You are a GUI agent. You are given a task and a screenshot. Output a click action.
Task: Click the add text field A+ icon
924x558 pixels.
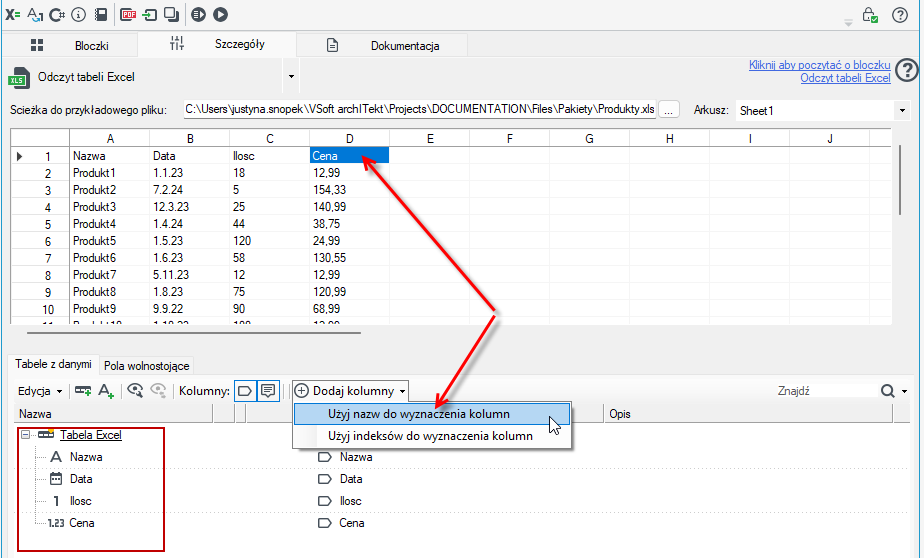tap(106, 391)
